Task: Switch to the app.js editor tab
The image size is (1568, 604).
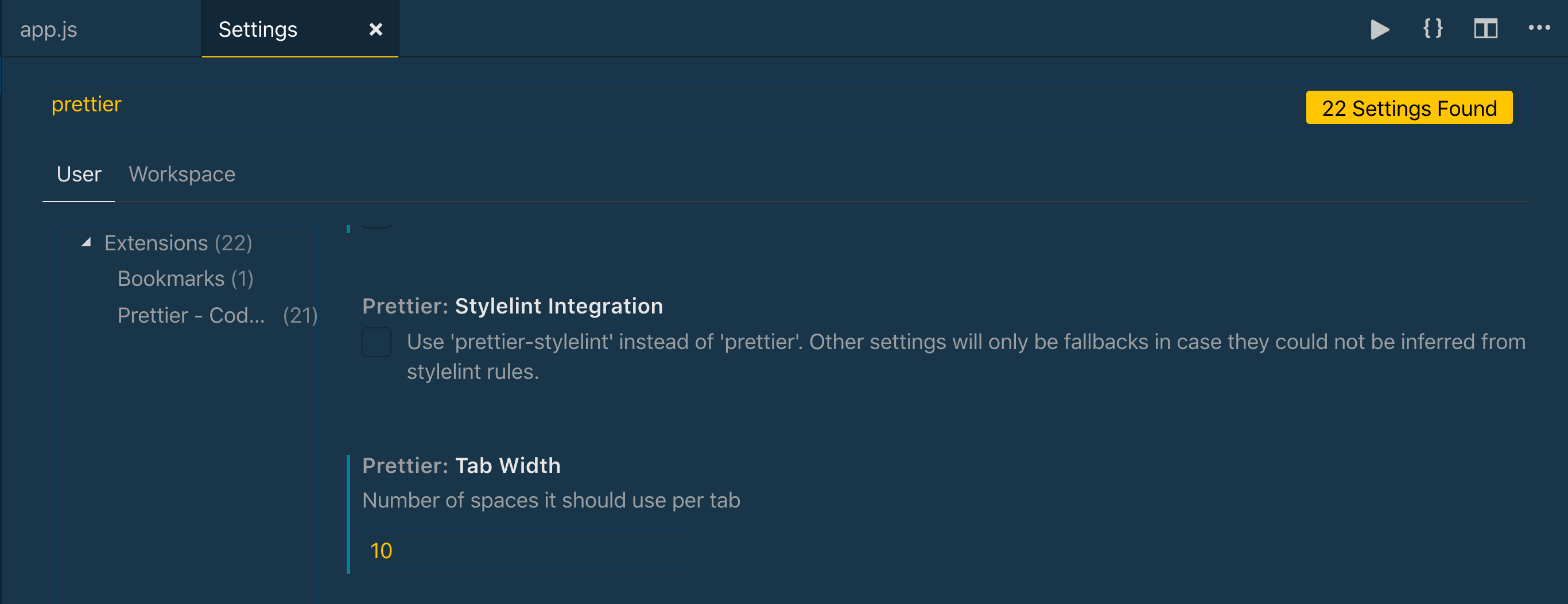Action: pos(49,29)
